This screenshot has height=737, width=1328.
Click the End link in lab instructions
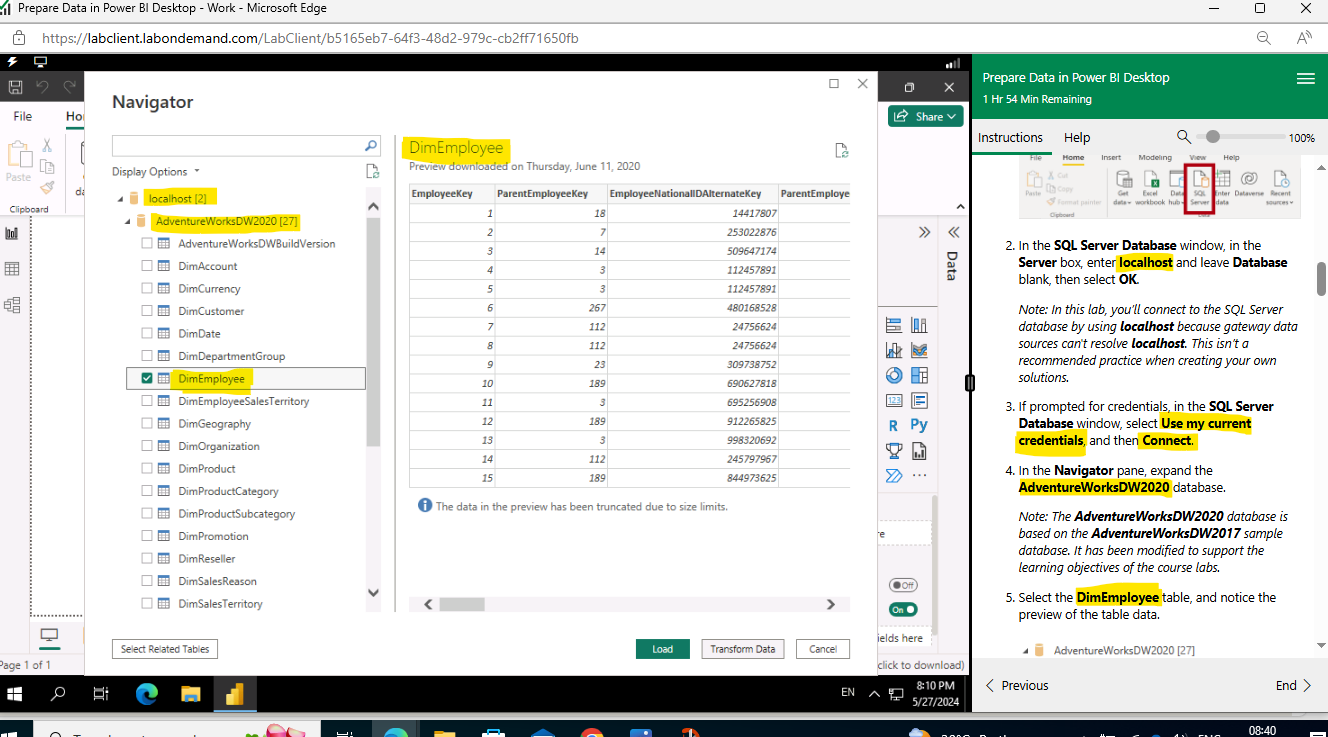[x=1294, y=685]
